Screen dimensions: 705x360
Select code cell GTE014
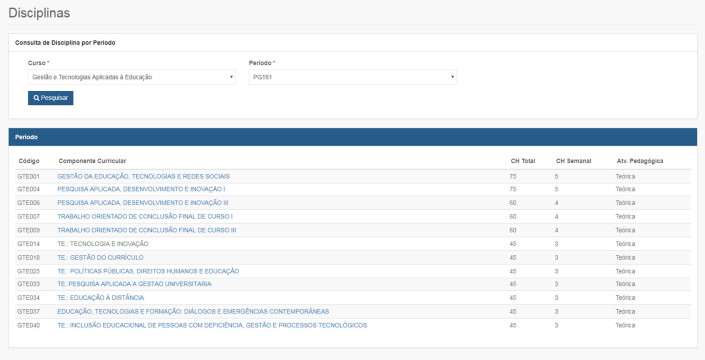[x=28, y=244]
